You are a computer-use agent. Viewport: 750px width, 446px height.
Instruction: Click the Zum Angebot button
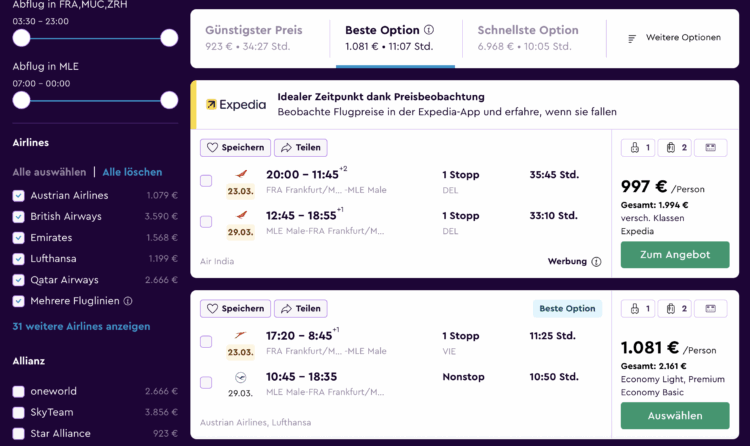[675, 255]
